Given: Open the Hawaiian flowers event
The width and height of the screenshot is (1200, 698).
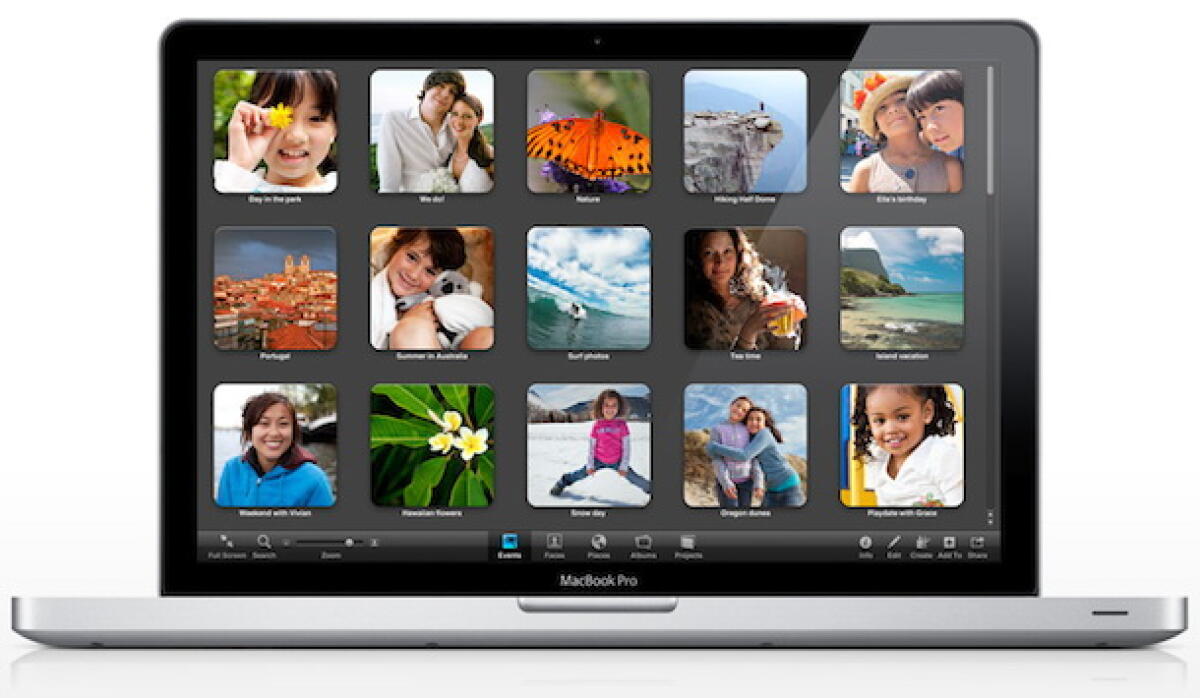Looking at the screenshot, I should pos(432,445).
